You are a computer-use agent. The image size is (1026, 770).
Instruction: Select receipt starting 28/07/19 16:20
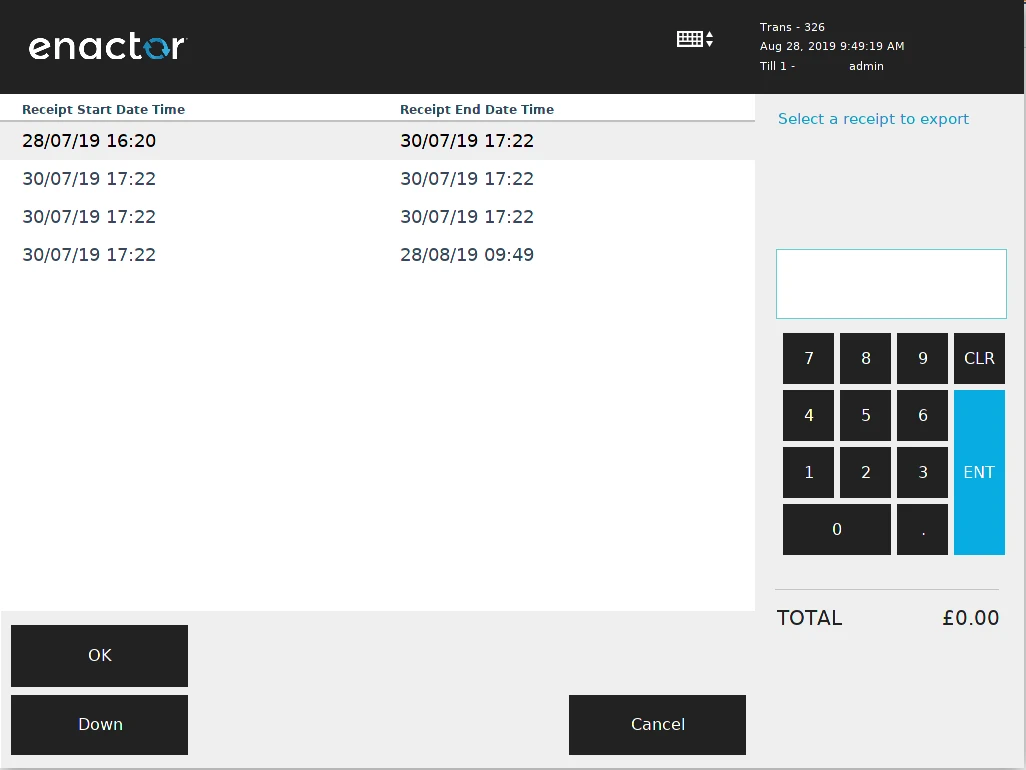point(89,141)
